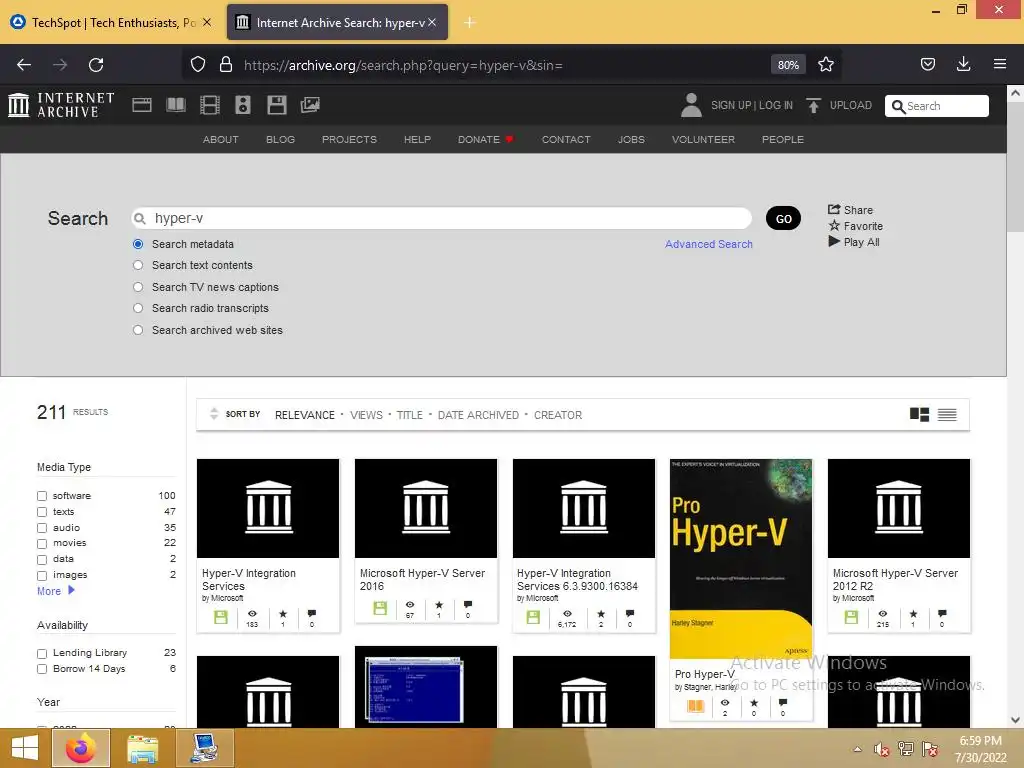Screen dimensions: 1024x768
Task: Open the Pocket save icon
Action: 927,64
